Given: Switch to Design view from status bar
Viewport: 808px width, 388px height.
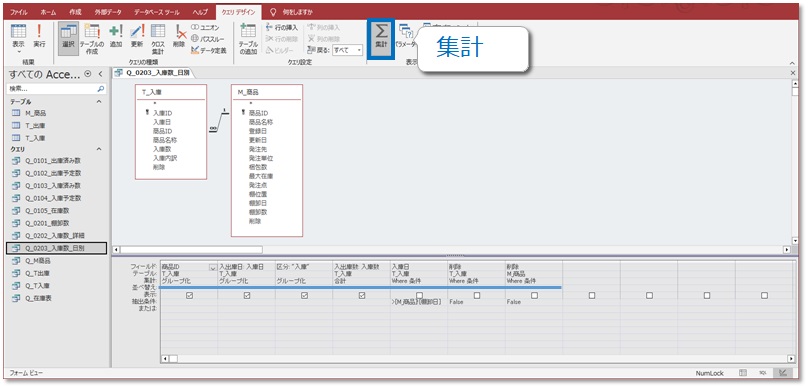Looking at the screenshot, I should pyautogui.click(x=783, y=373).
